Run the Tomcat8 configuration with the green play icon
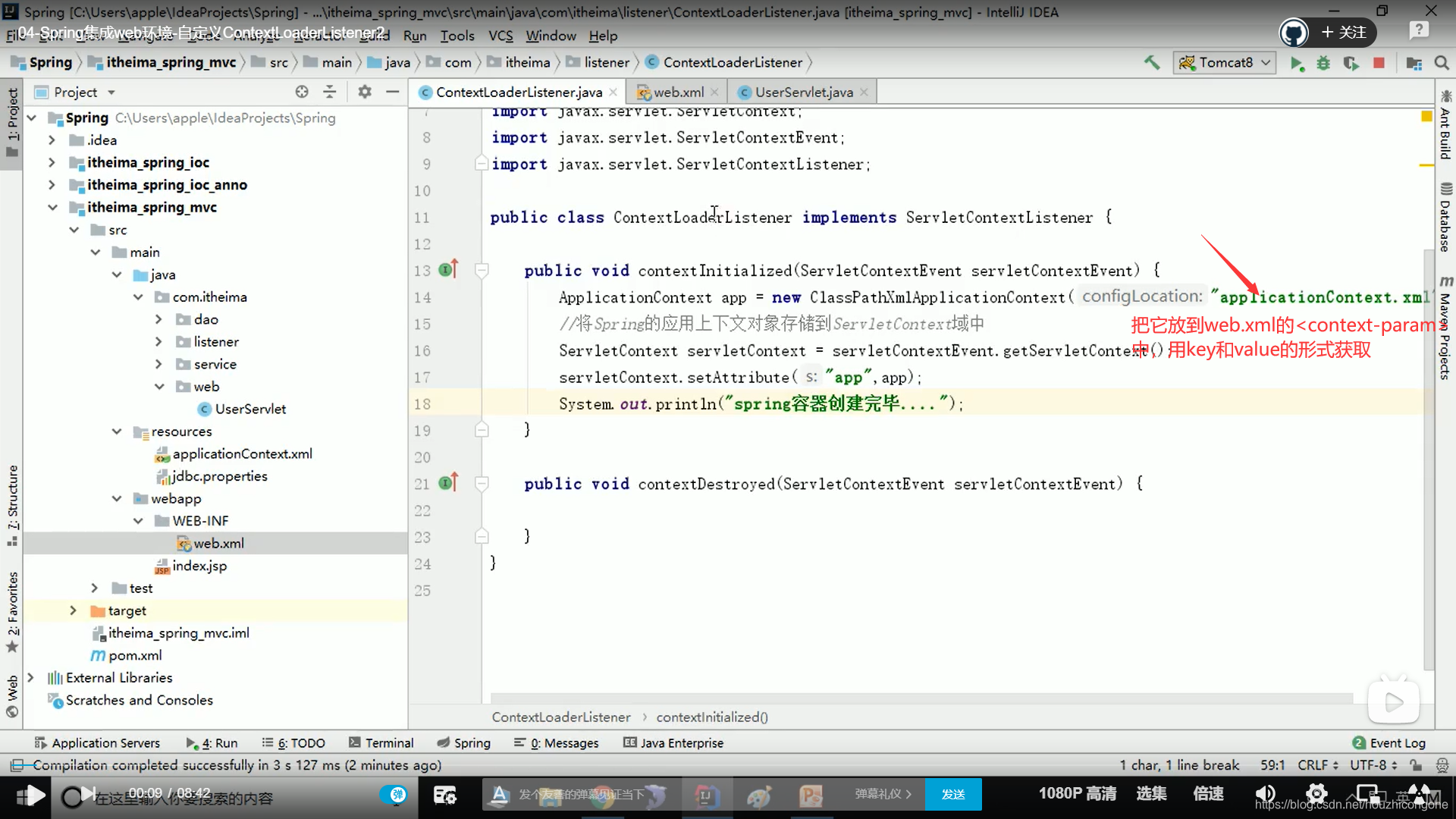Viewport: 1456px width, 819px height. click(1297, 63)
